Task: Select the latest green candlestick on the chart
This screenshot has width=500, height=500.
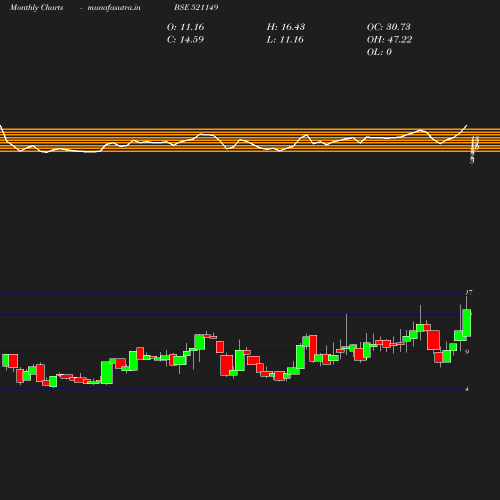Action: coord(467,323)
